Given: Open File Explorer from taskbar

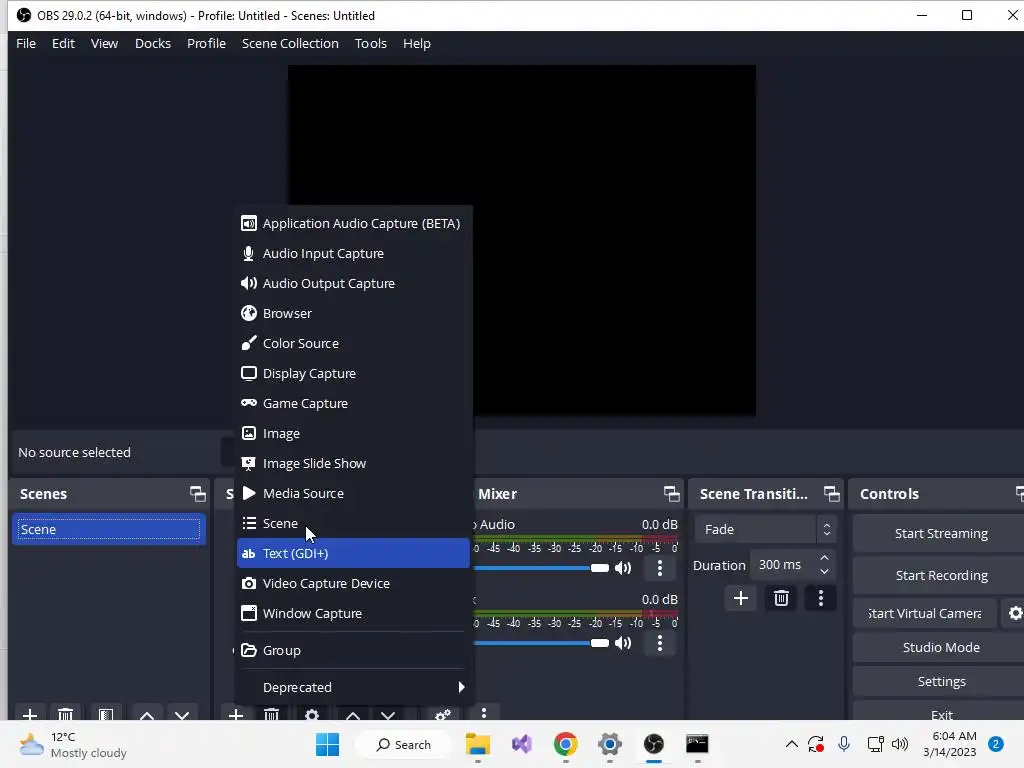Looking at the screenshot, I should pos(478,744).
